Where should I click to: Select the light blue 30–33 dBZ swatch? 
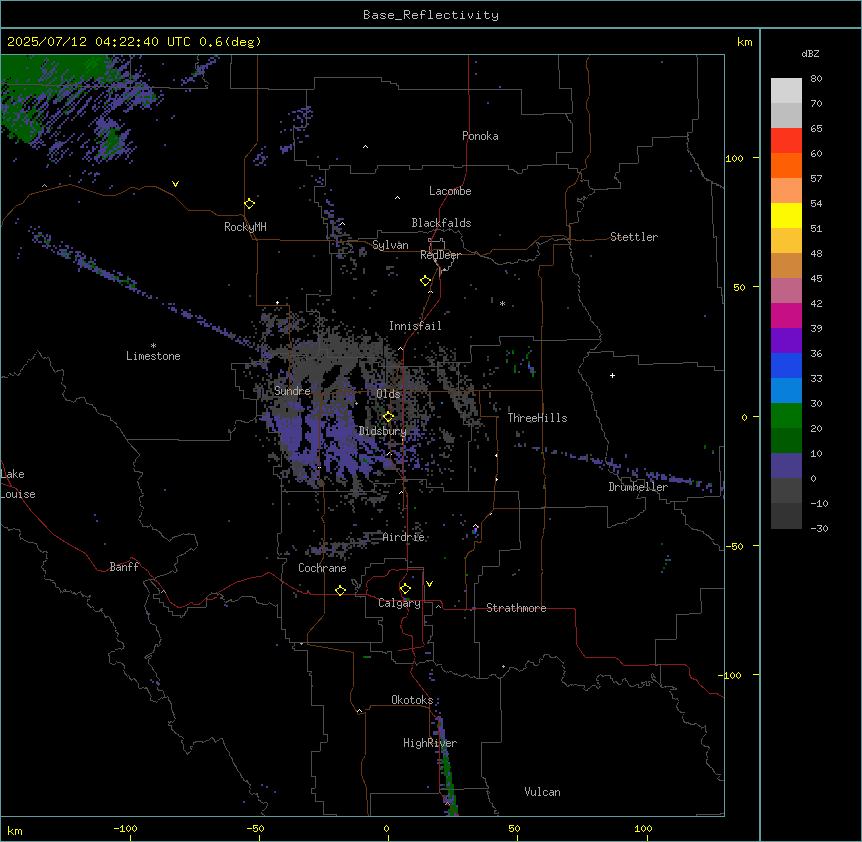point(786,391)
